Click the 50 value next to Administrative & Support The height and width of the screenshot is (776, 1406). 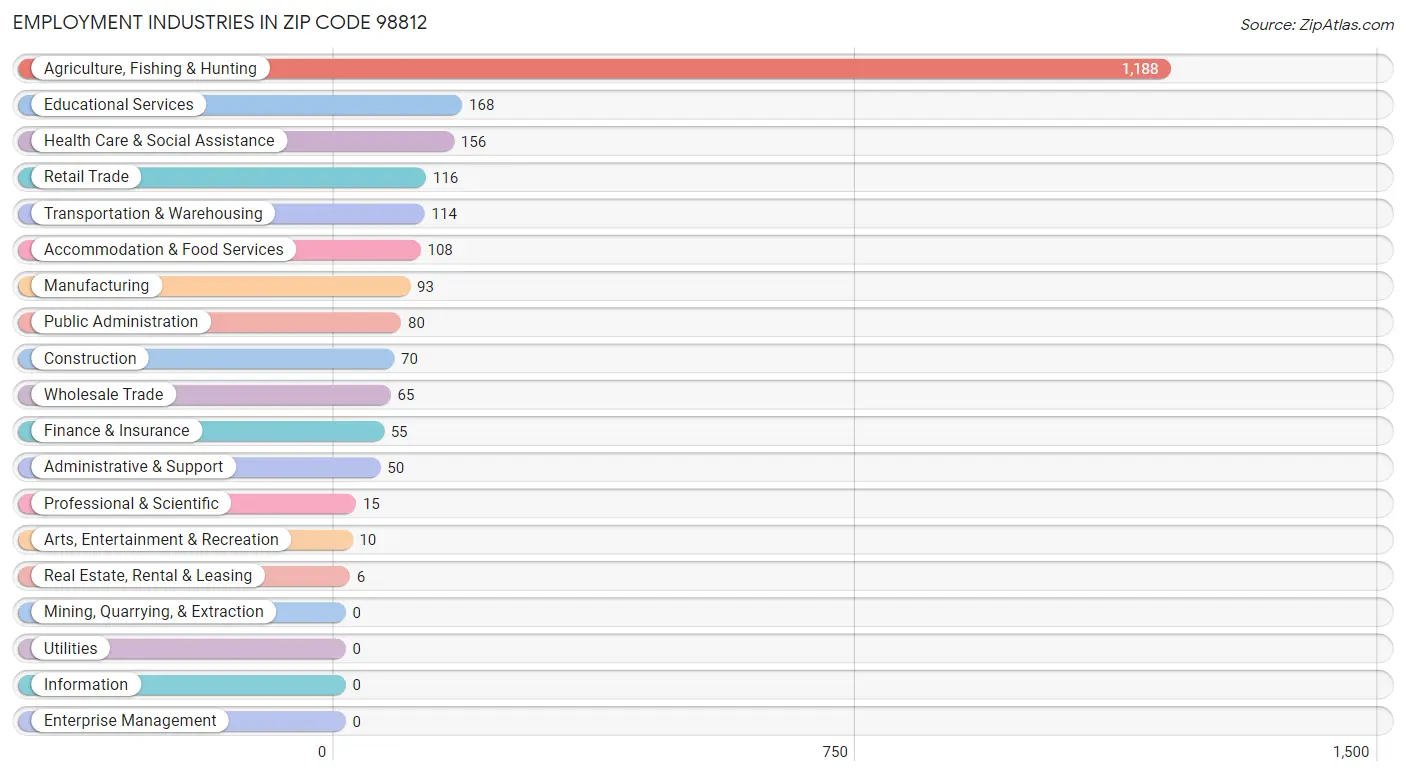(x=396, y=468)
